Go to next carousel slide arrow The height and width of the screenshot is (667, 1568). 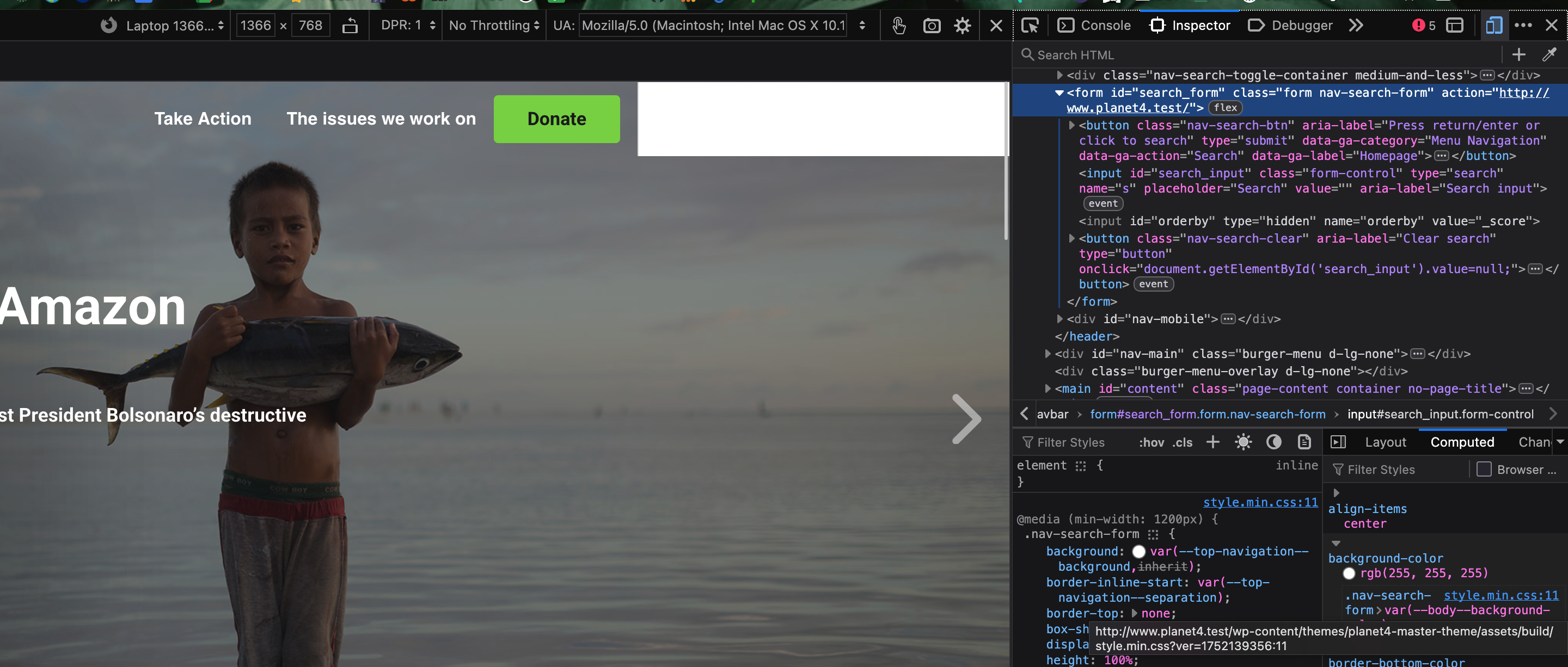(x=966, y=419)
